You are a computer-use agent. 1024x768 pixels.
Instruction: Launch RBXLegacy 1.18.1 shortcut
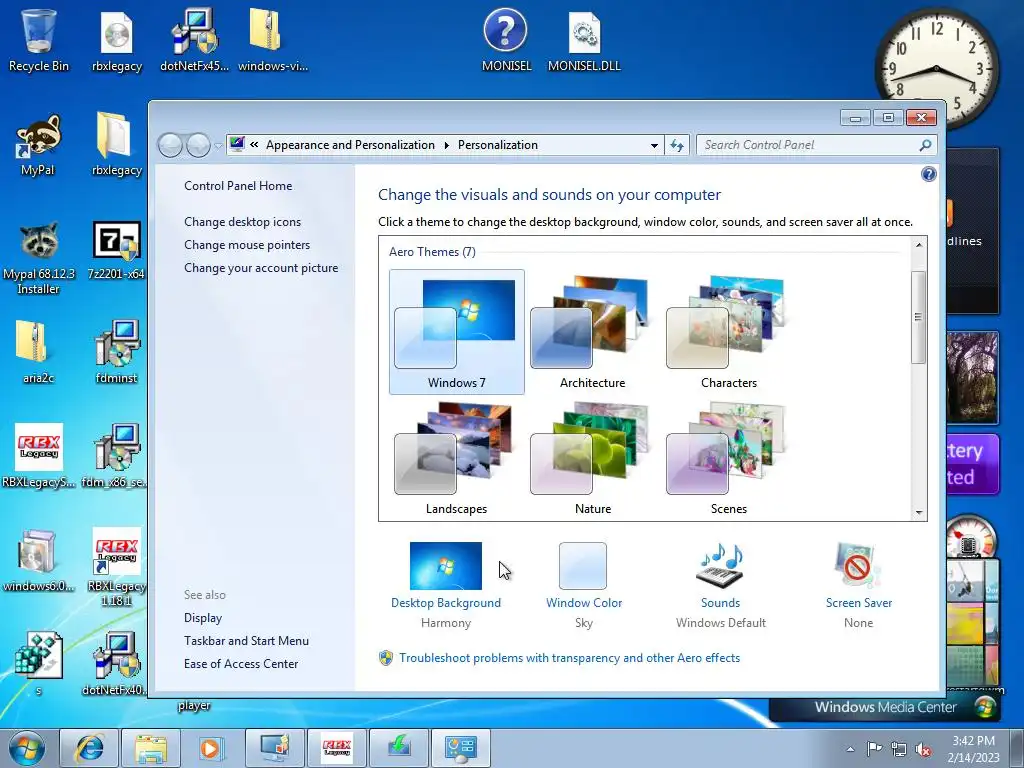[116, 567]
